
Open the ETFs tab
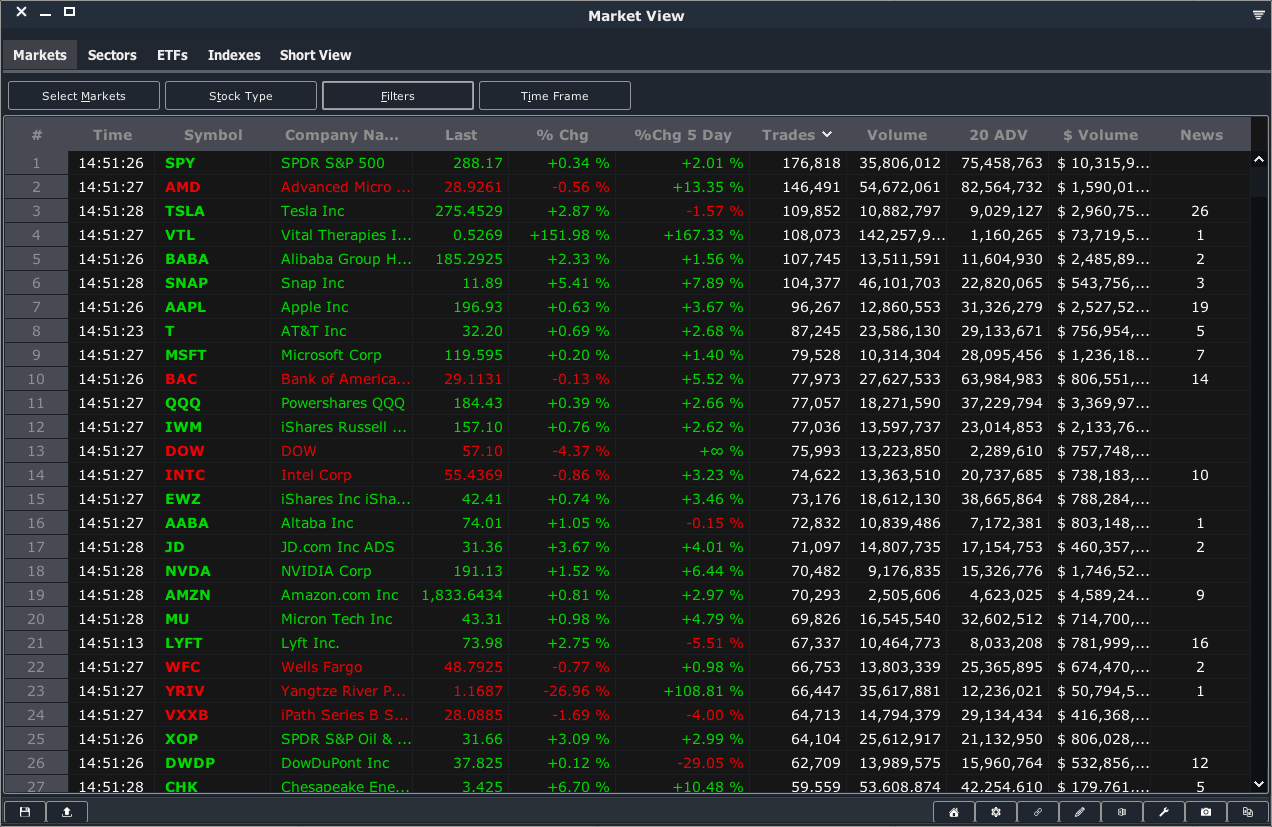pos(172,55)
